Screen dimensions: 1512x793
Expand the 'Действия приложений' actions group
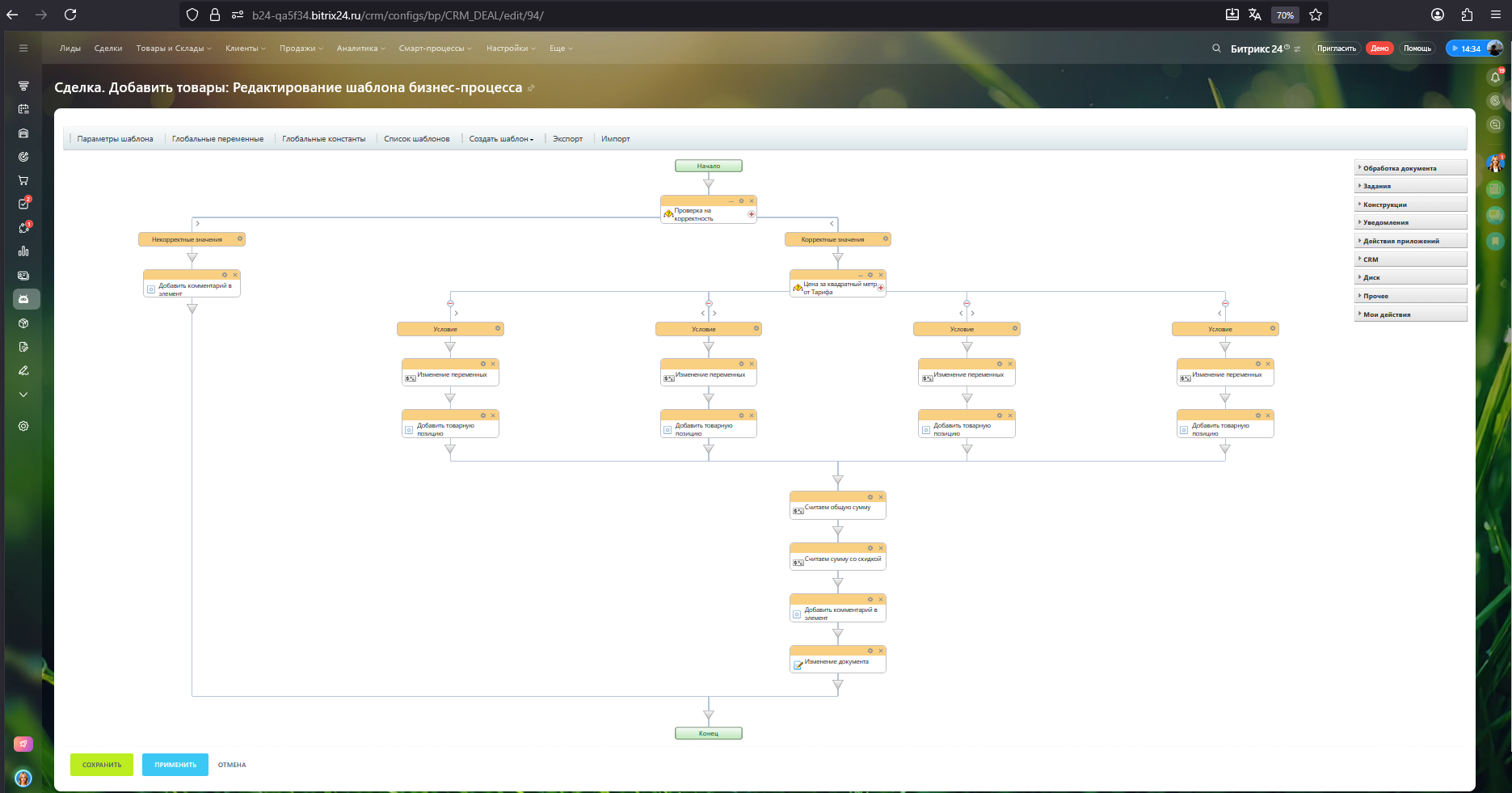click(x=1411, y=241)
